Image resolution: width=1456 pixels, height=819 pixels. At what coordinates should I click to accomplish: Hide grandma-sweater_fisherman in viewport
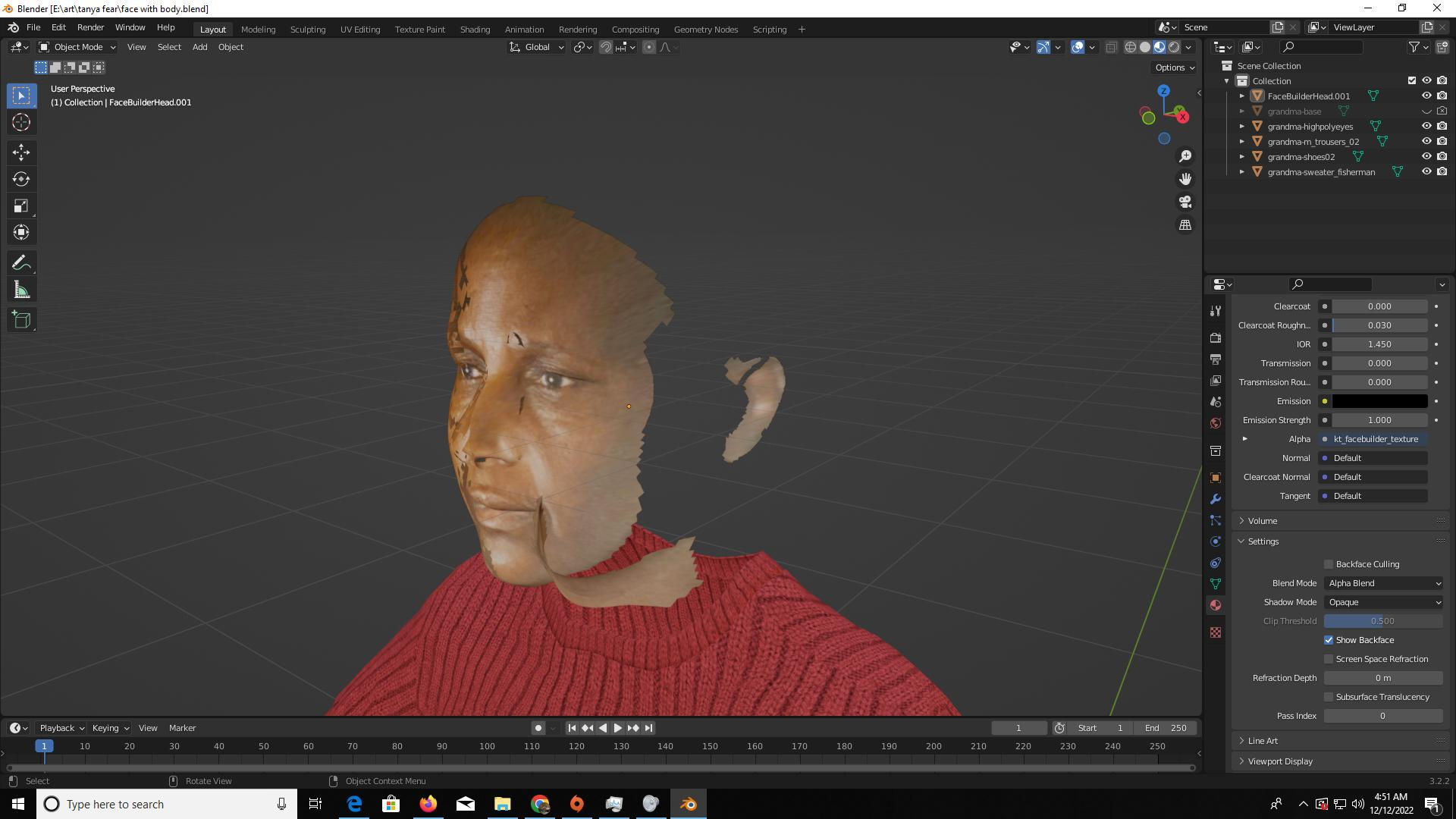(1426, 172)
